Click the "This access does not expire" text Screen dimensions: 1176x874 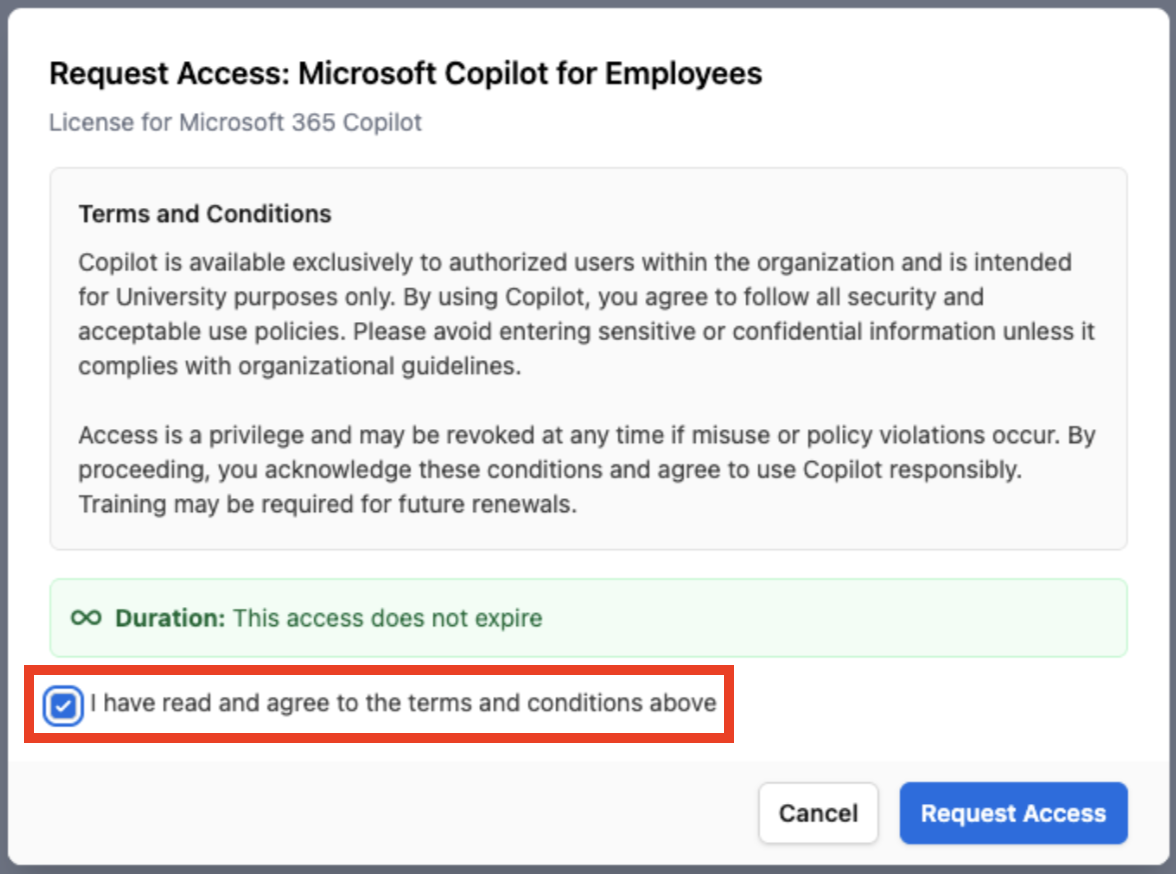(x=388, y=618)
